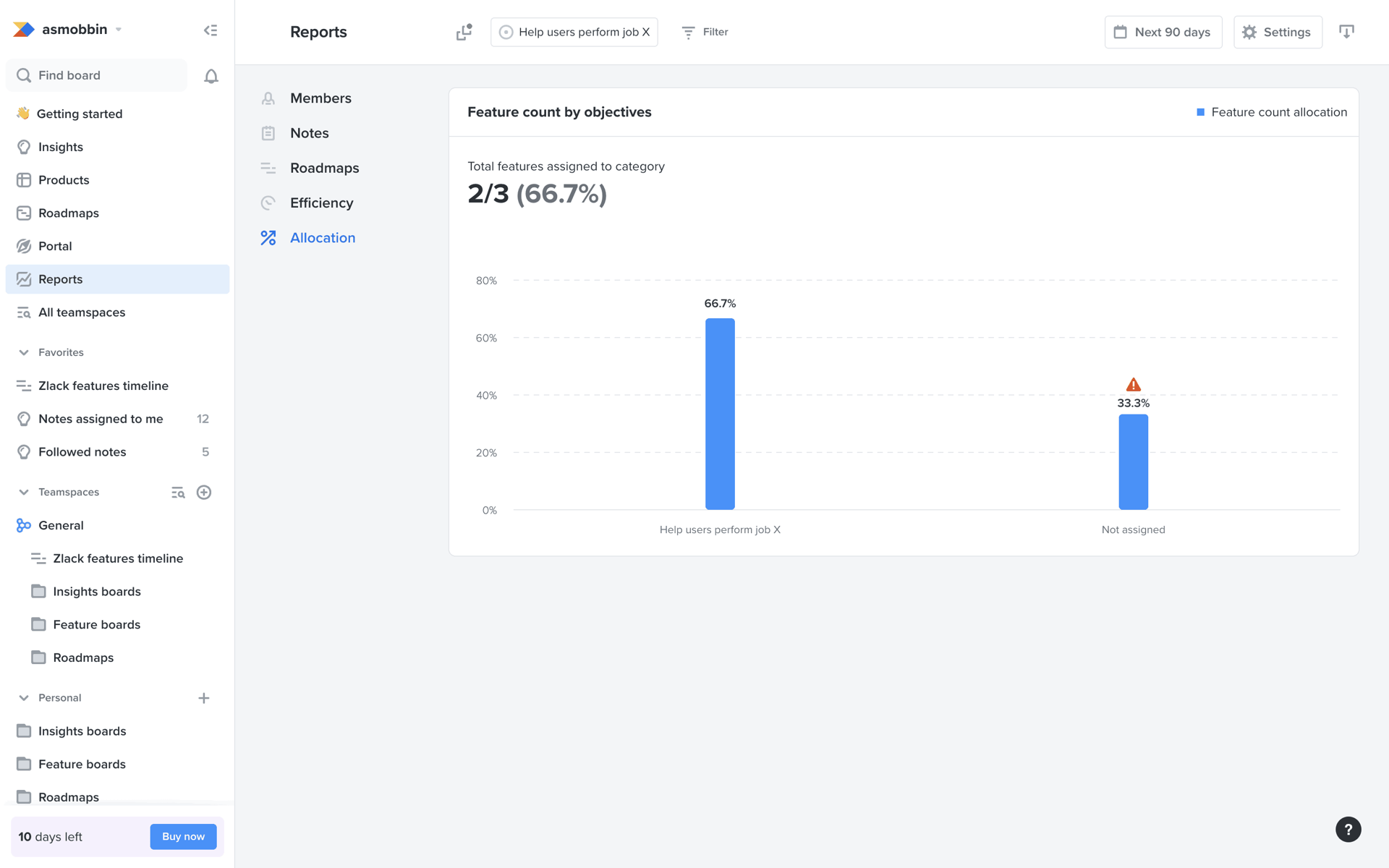Open the Next 90 days date range selector
Screen dimensions: 1389x868
click(x=1163, y=32)
